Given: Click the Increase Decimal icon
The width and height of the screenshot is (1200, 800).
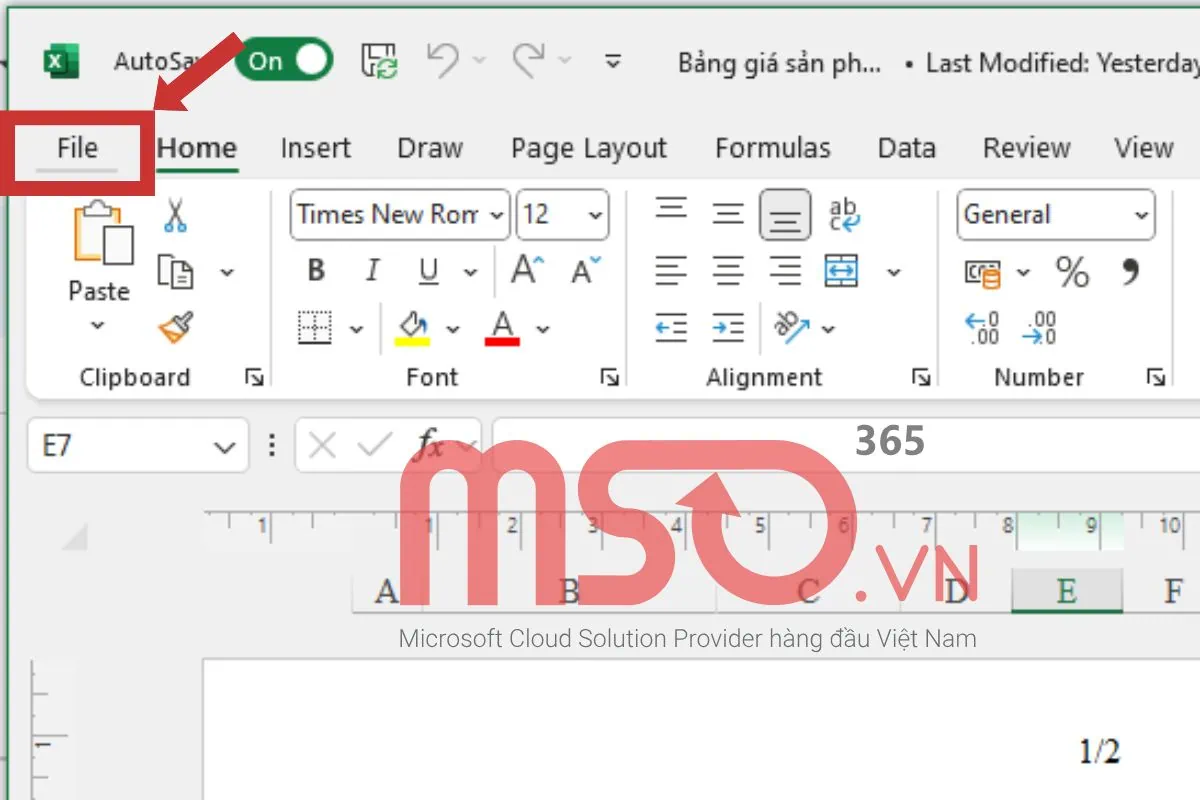Looking at the screenshot, I should click(982, 328).
